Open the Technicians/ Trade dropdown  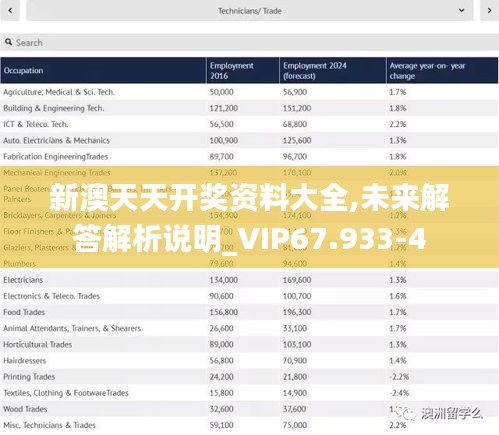250,11
